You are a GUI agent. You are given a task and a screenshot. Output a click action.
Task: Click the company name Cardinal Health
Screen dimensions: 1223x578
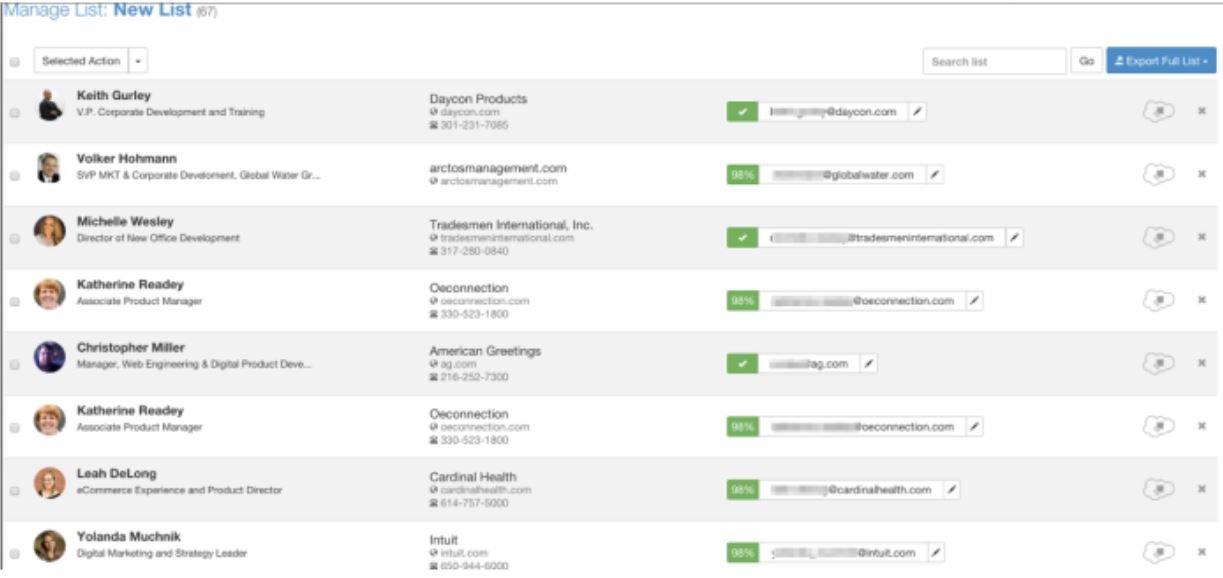pyautogui.click(x=473, y=477)
